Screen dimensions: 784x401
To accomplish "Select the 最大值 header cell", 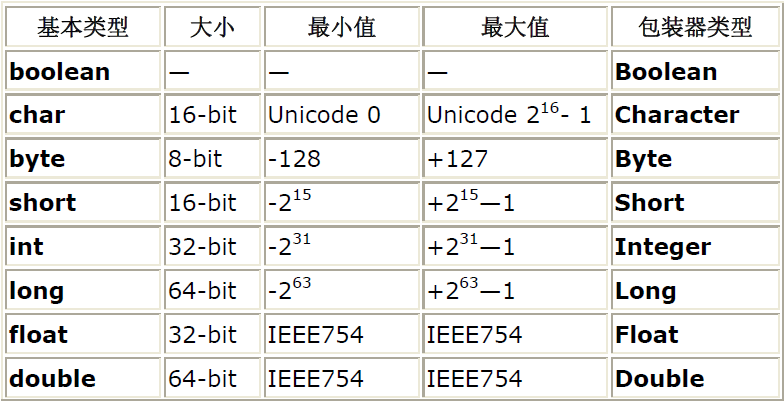I will (x=515, y=28).
